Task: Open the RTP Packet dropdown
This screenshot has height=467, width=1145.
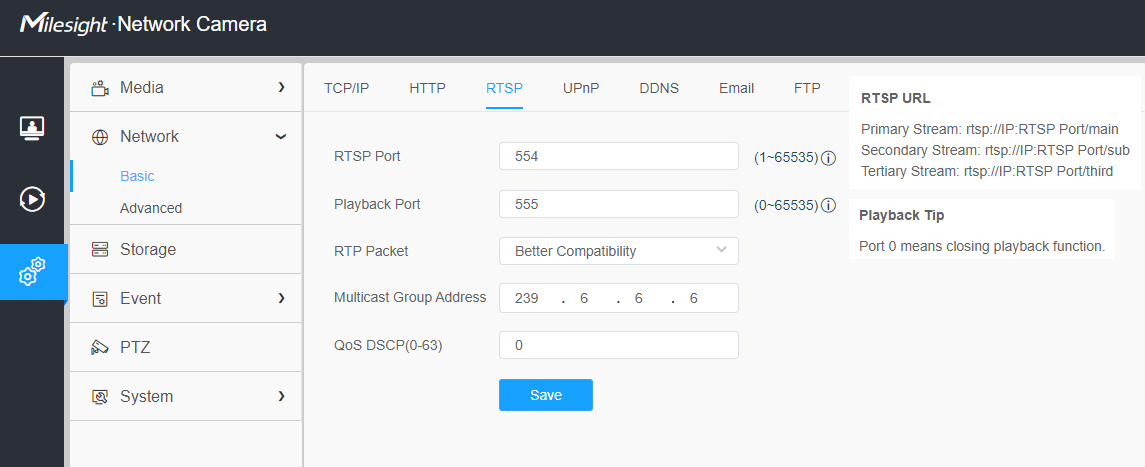Action: tap(619, 251)
